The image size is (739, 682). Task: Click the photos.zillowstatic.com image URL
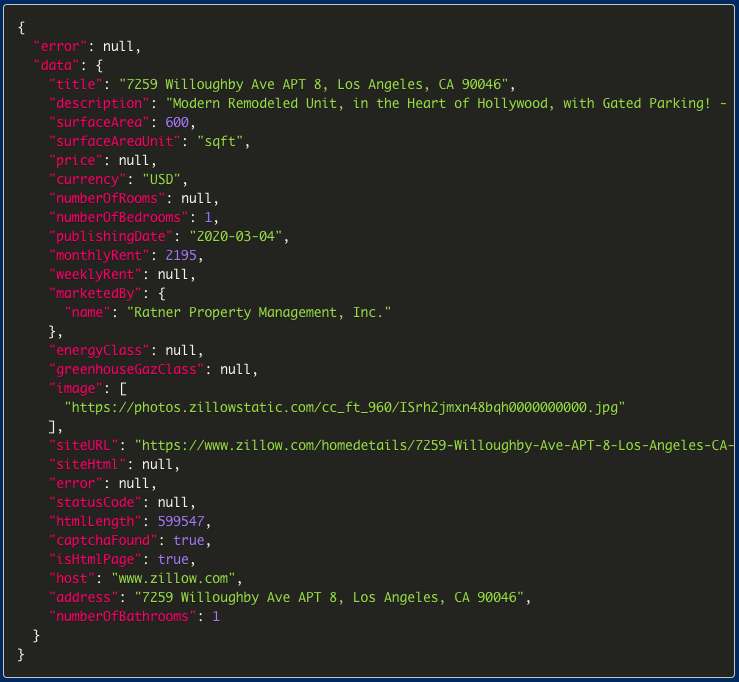[345, 408]
